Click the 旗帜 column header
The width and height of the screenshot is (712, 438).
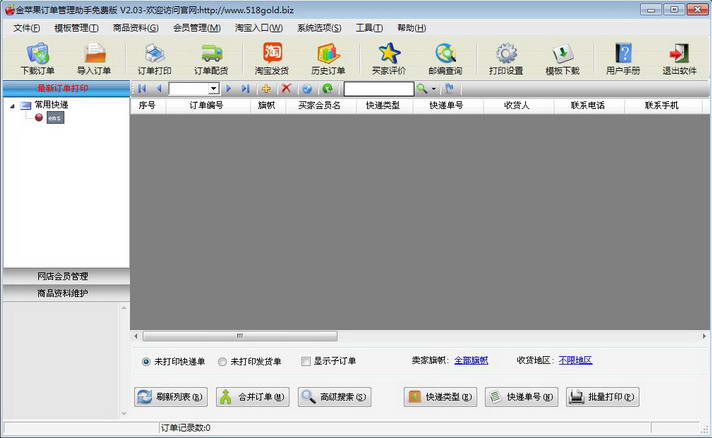pos(268,105)
